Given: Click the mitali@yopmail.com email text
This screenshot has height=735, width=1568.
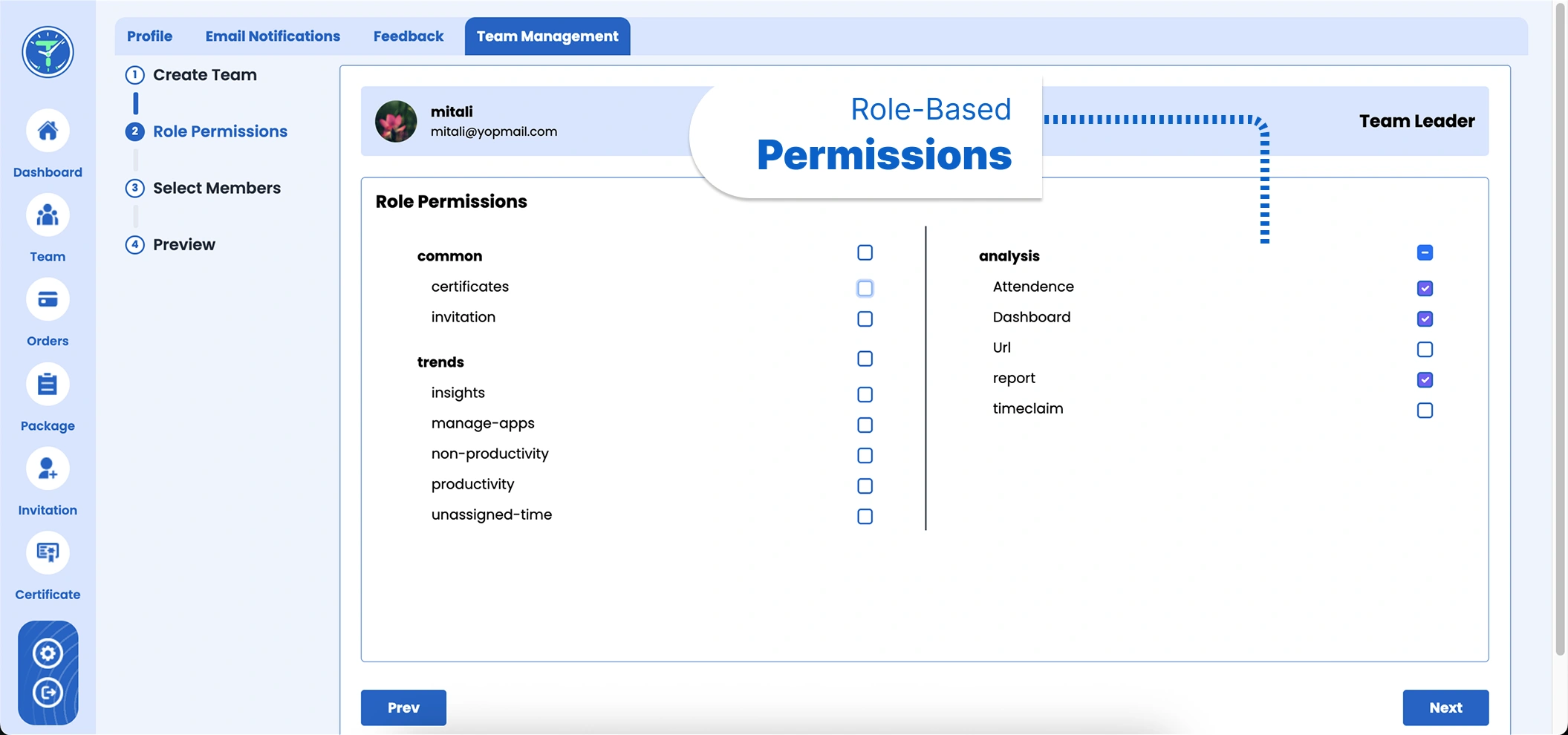Looking at the screenshot, I should pos(494,131).
